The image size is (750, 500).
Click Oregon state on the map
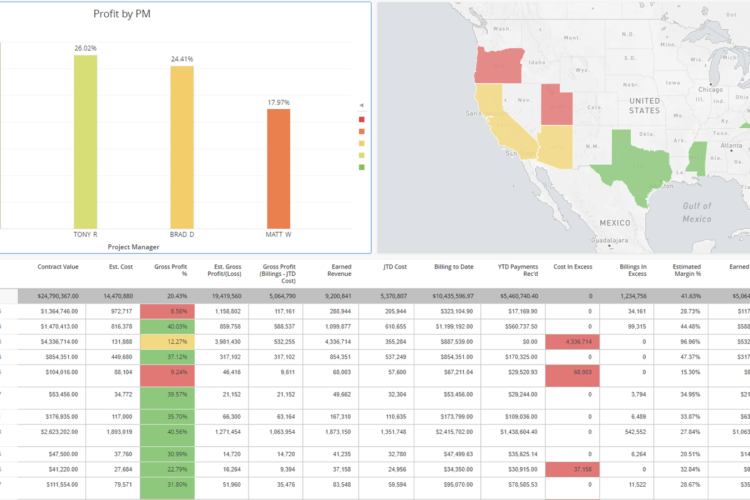coord(499,66)
